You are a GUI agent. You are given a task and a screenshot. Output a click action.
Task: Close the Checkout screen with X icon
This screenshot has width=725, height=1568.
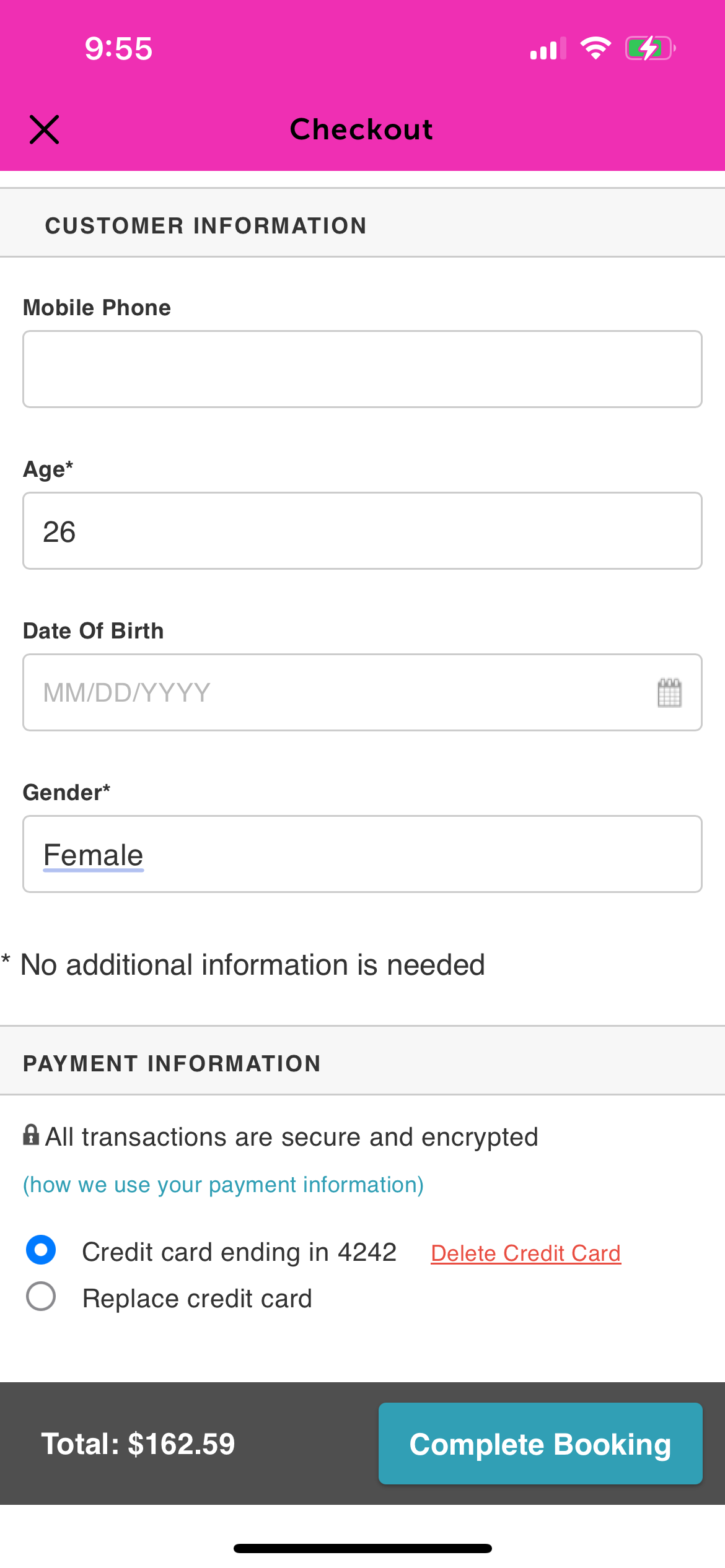tap(45, 129)
